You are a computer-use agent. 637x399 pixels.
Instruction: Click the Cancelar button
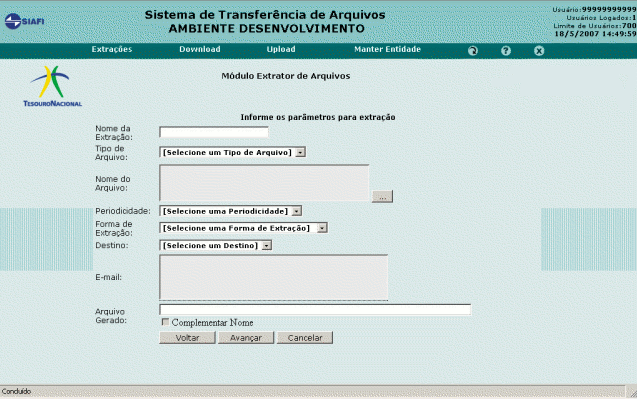click(305, 338)
